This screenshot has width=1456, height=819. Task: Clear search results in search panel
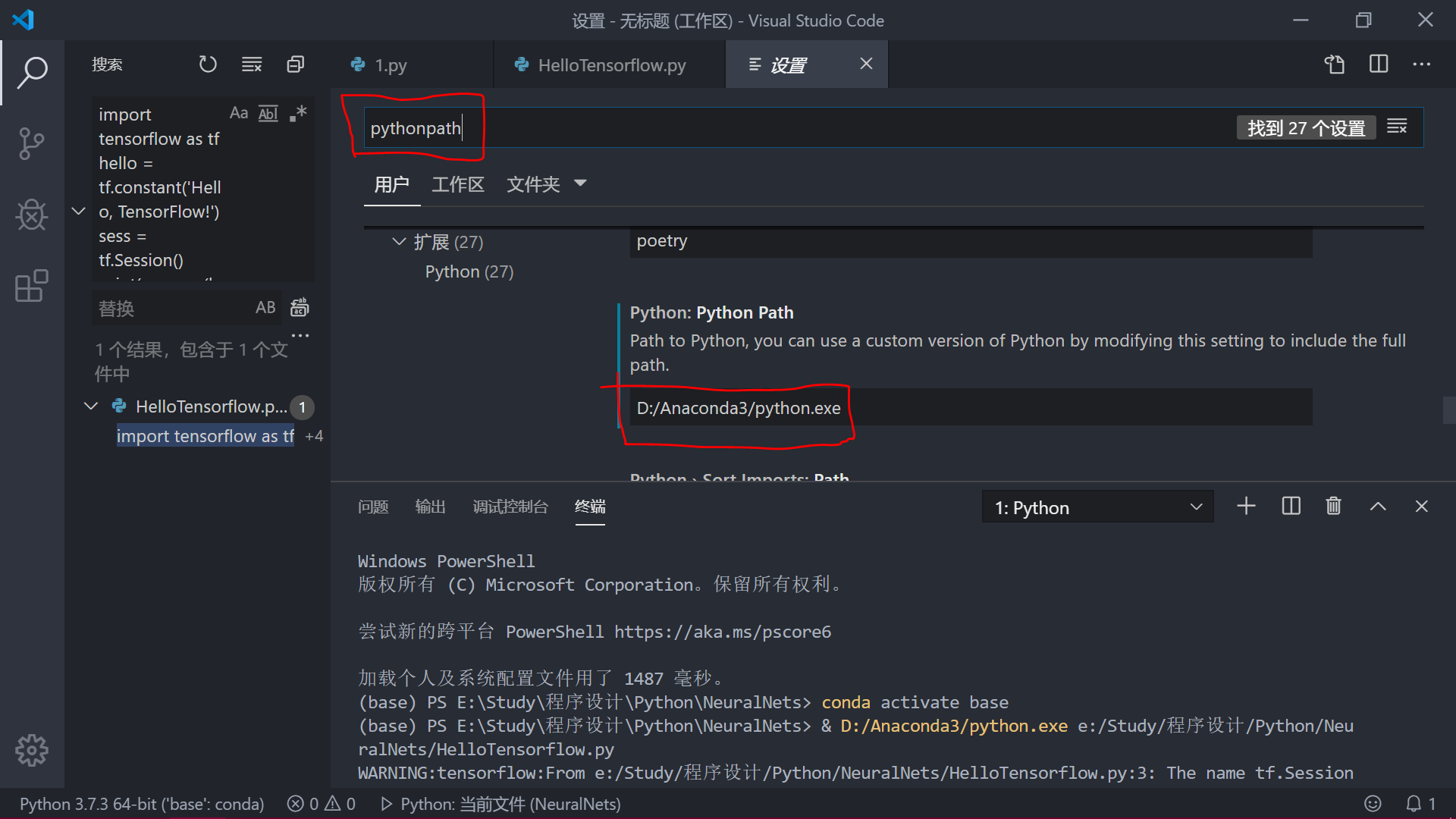(x=252, y=64)
